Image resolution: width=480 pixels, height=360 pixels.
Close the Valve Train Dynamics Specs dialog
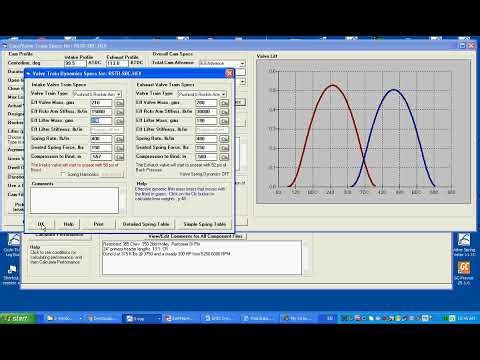tap(229, 73)
